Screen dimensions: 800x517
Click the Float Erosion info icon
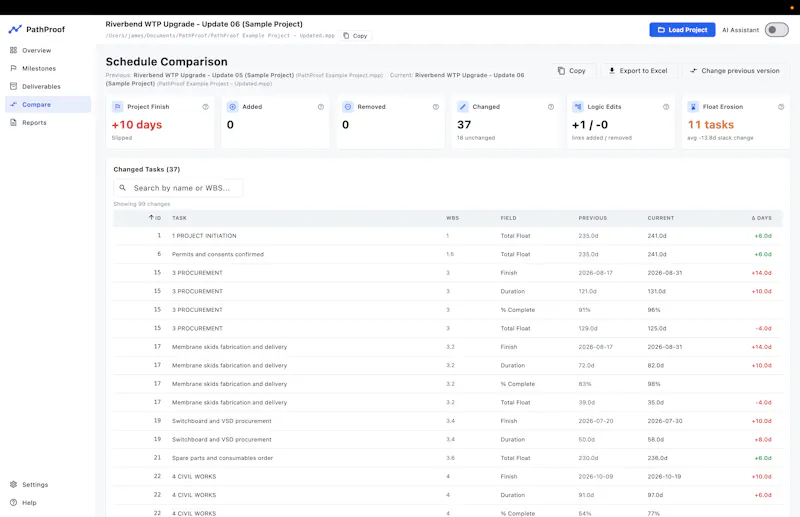[781, 107]
